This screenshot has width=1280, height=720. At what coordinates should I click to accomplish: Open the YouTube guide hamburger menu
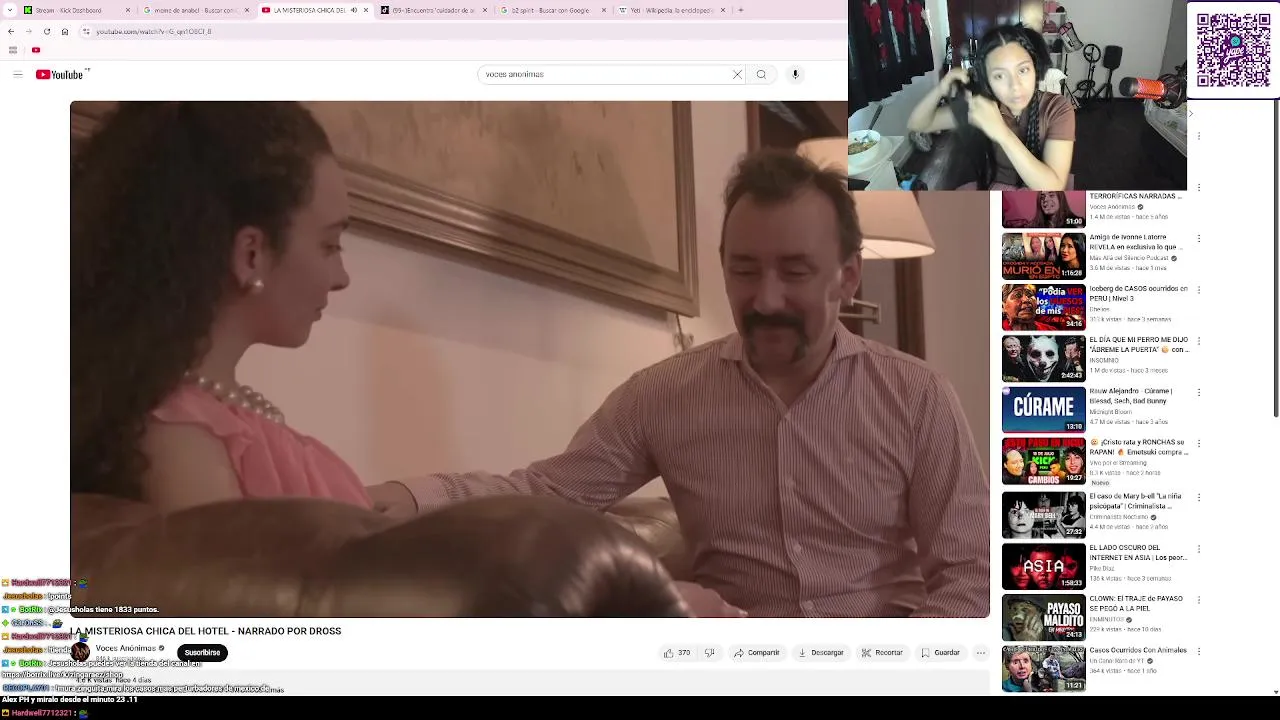[17, 74]
